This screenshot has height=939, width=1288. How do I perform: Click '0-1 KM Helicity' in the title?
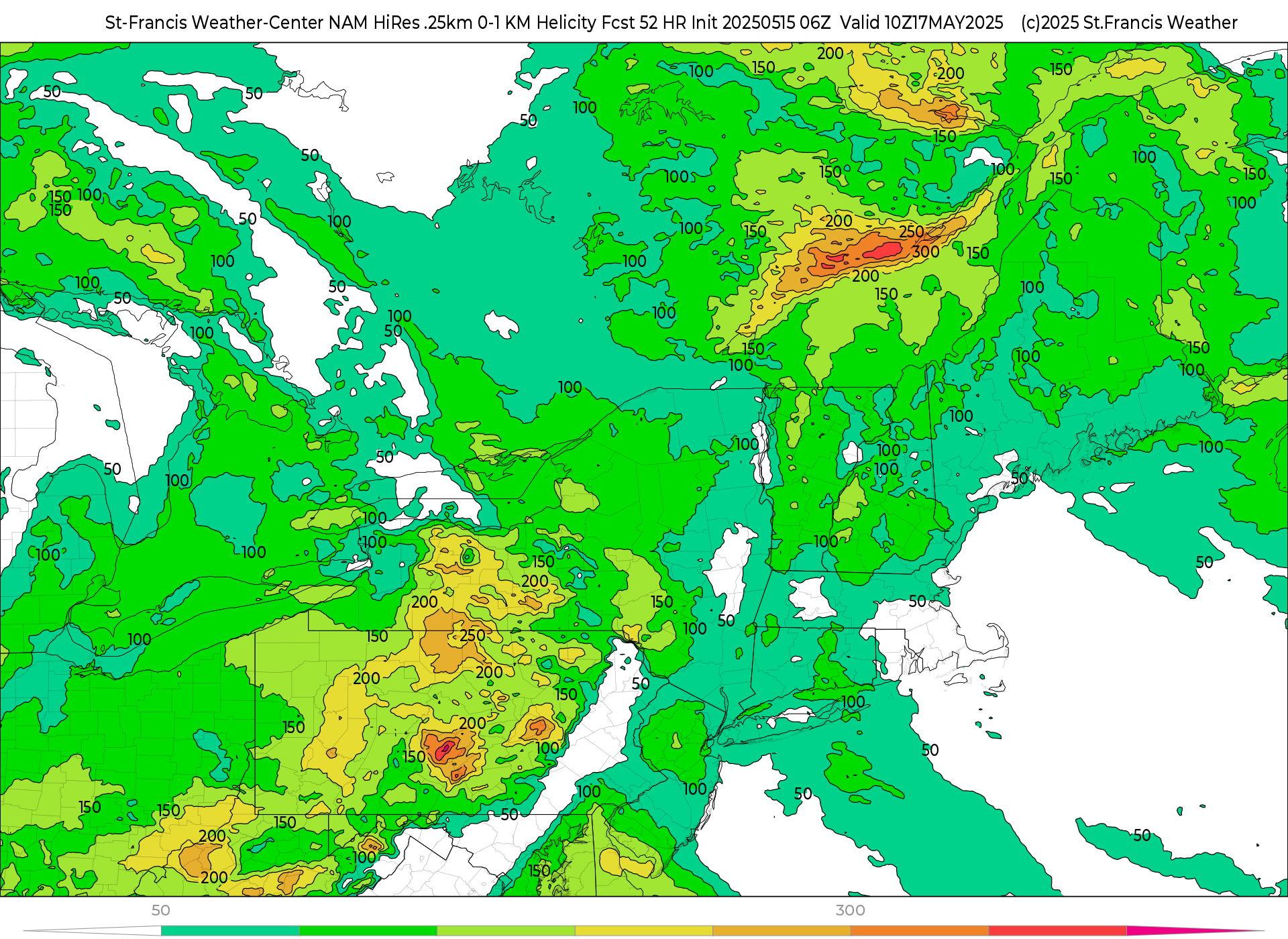[x=537, y=22]
